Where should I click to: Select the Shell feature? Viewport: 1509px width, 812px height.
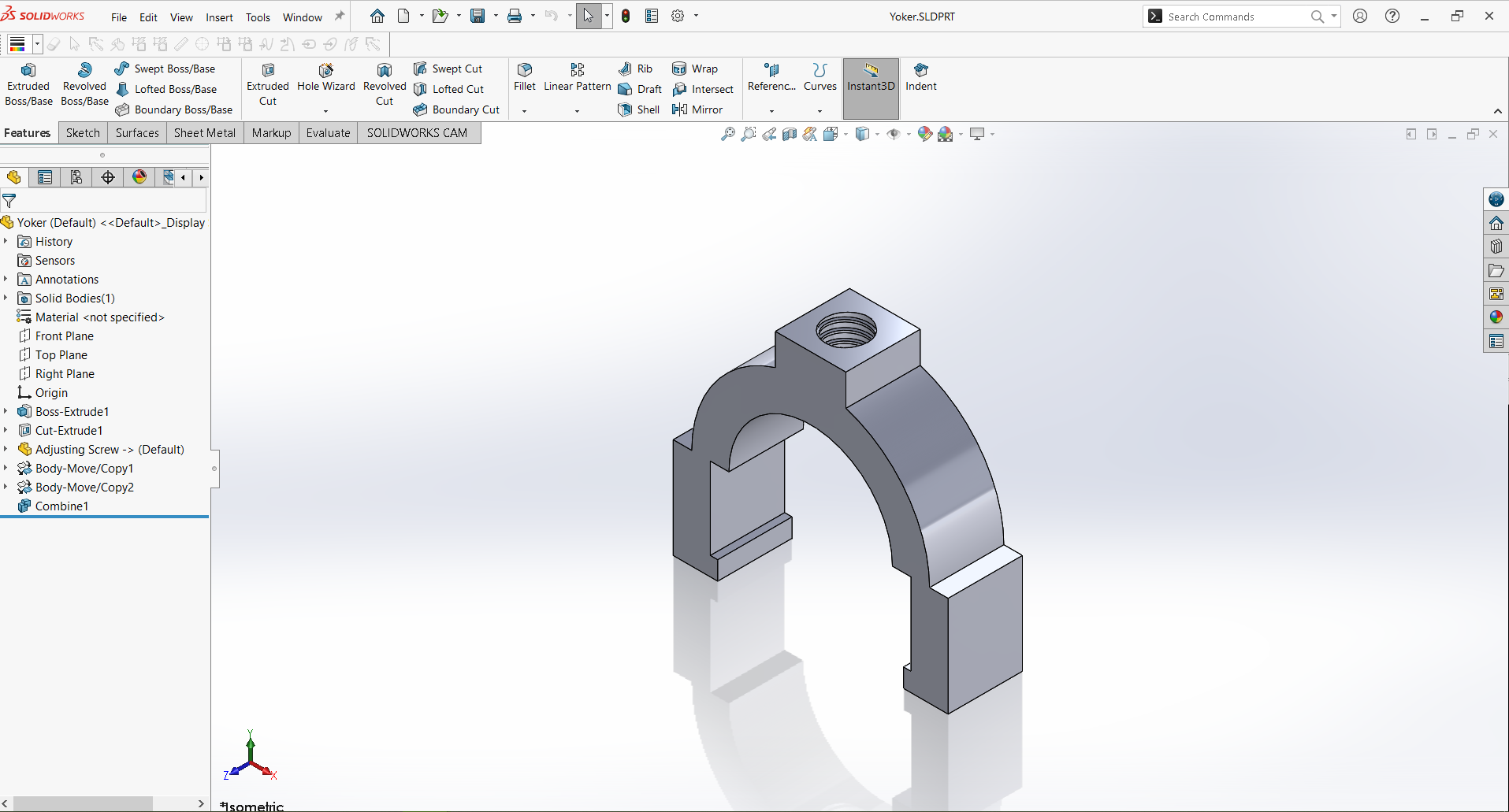639,109
